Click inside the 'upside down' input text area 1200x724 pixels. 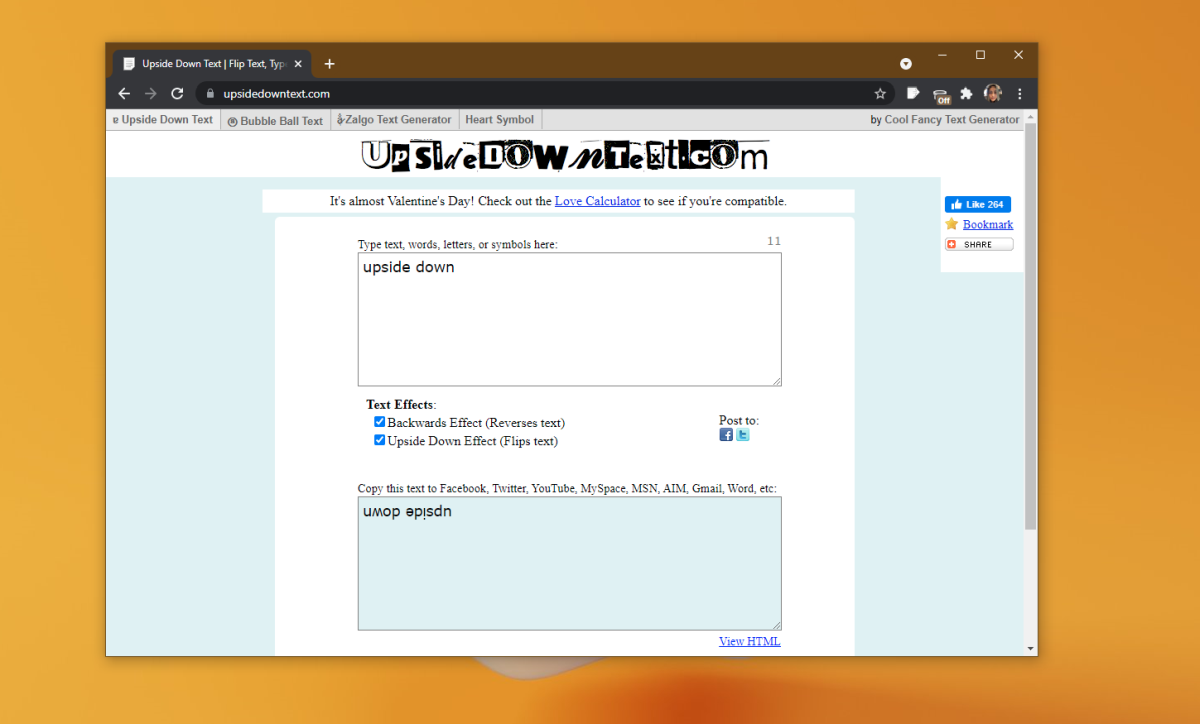pyautogui.click(x=569, y=320)
